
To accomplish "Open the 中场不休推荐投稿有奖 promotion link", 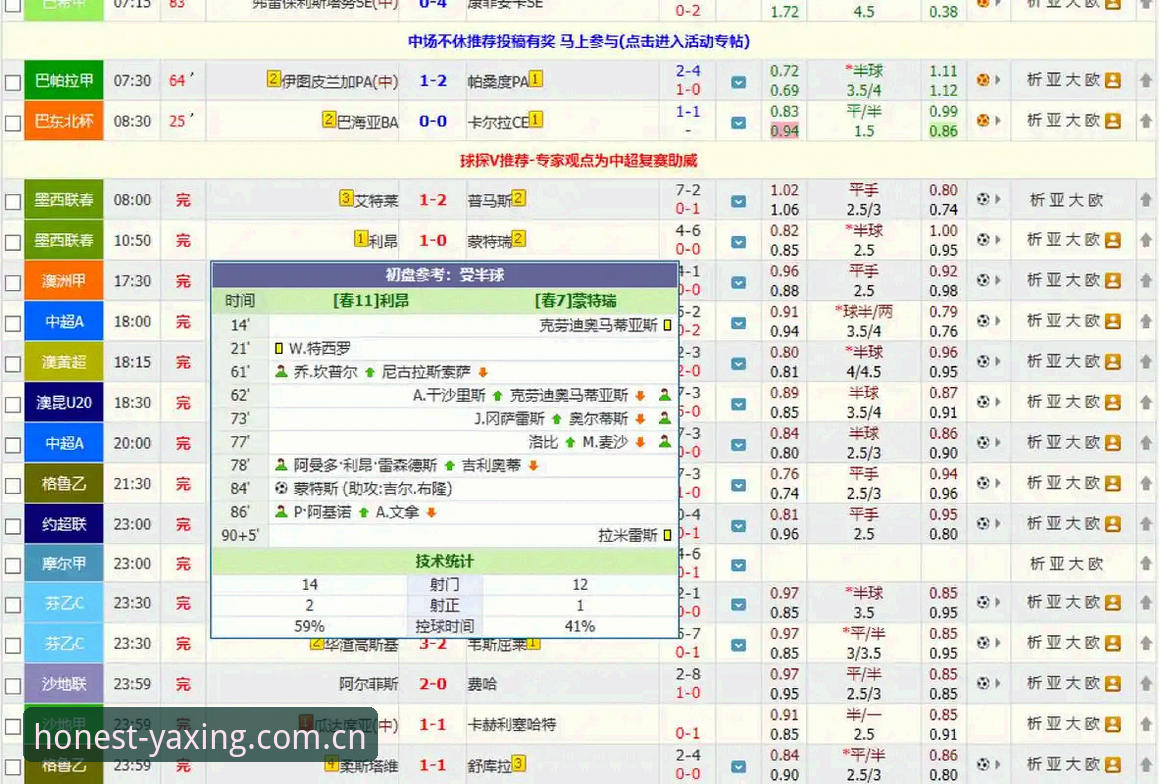I will 579,41.
